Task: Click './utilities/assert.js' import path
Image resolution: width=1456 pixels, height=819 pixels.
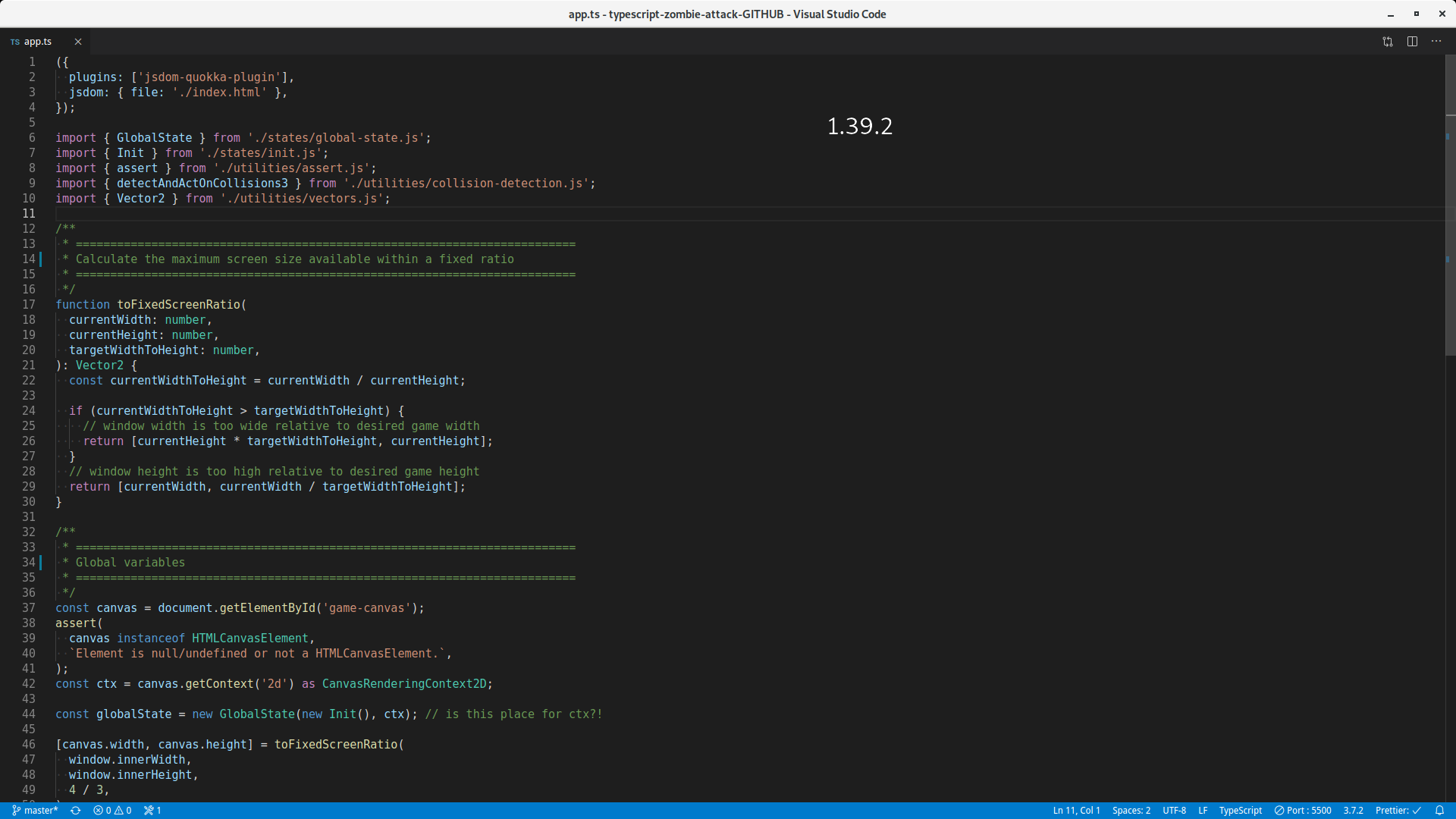Action: click(x=292, y=168)
